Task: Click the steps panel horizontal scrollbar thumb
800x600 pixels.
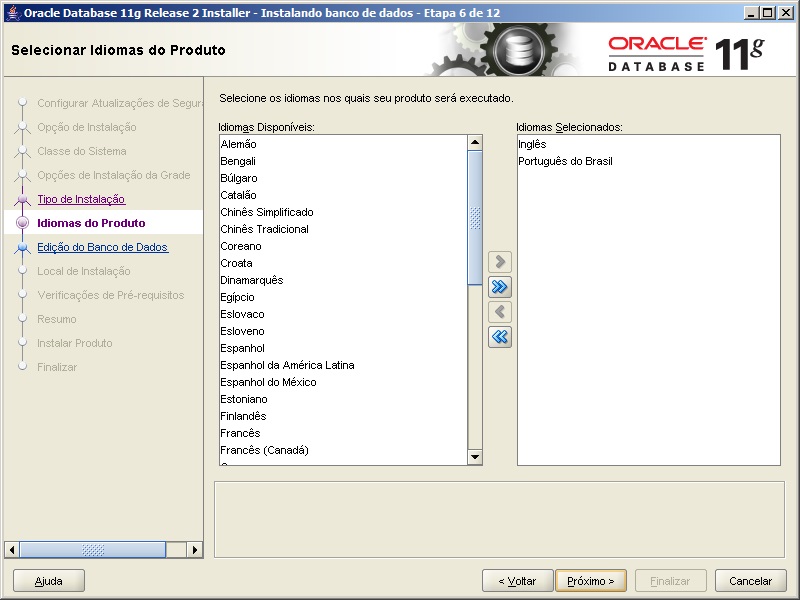Action: pos(93,549)
